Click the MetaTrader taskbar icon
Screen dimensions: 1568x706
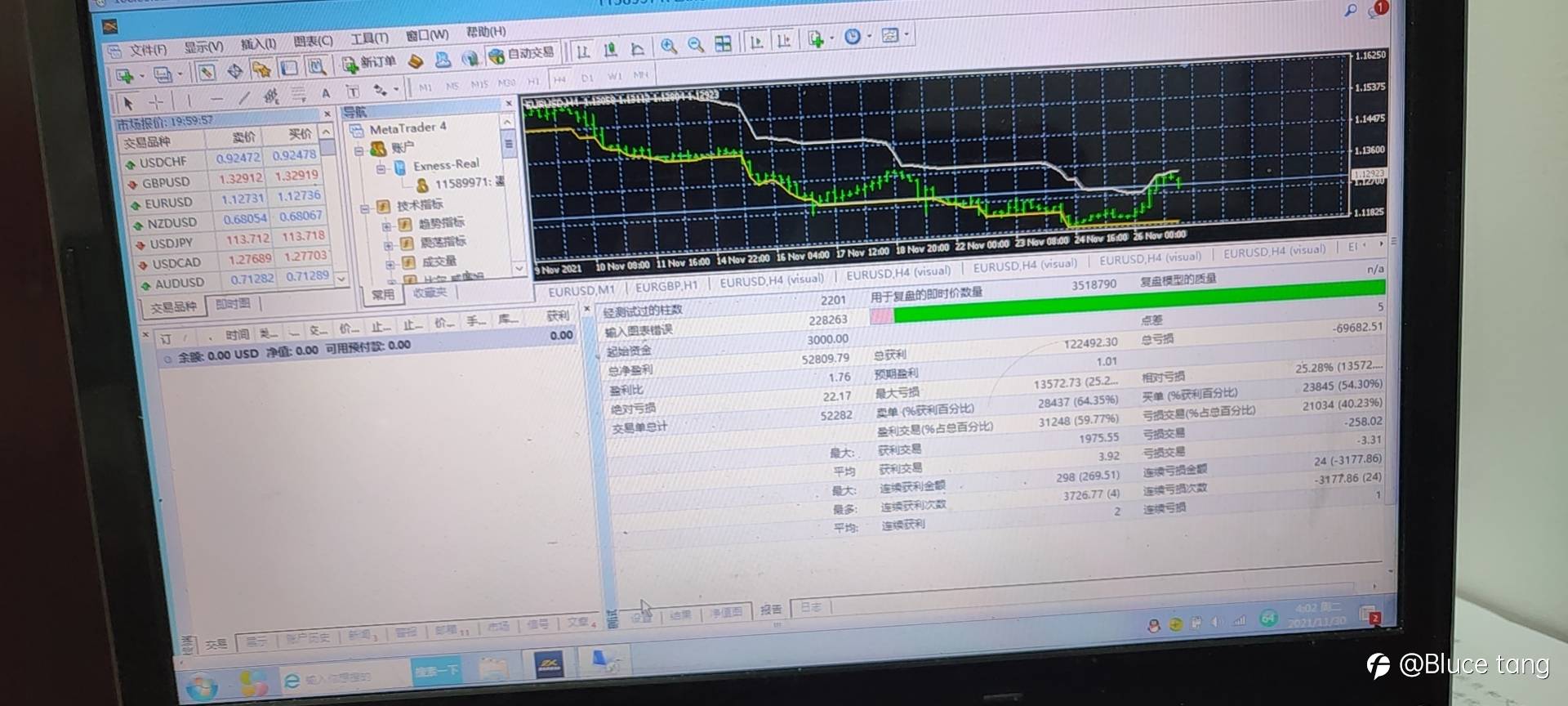(549, 664)
